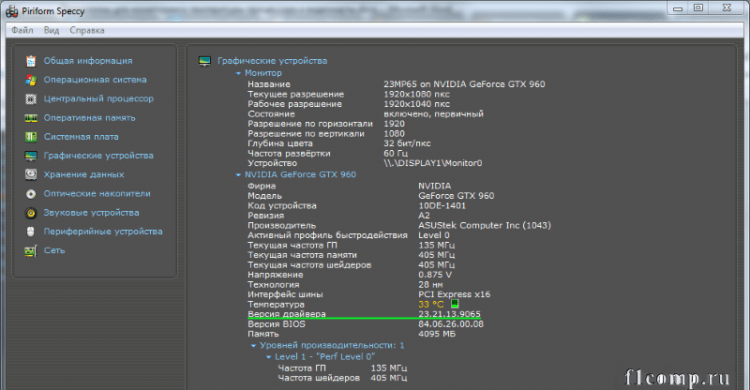This screenshot has height=390, width=750.
Task: Collapse the NVIDIA GeForce GTX 960 section
Action: tap(238, 175)
